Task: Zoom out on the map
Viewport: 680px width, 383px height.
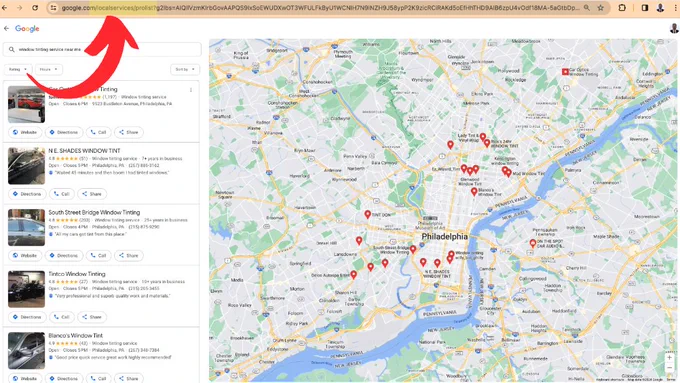Action: point(670,368)
